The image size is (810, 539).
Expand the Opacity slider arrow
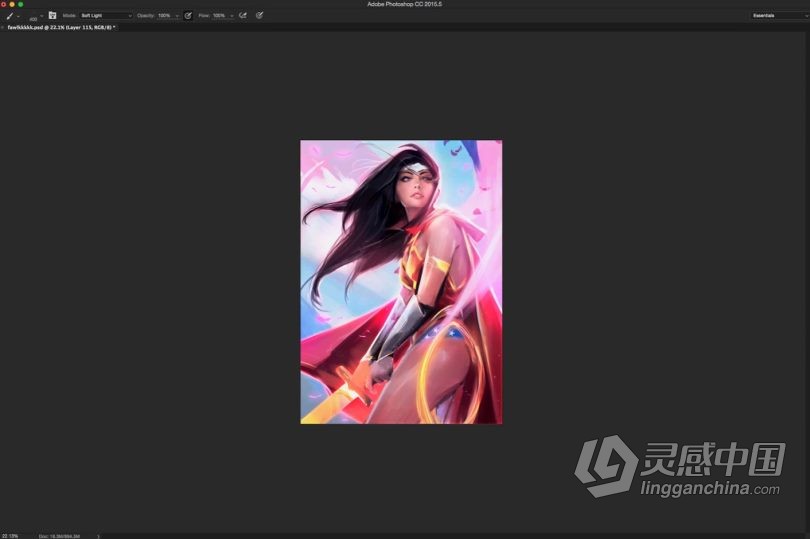point(177,16)
